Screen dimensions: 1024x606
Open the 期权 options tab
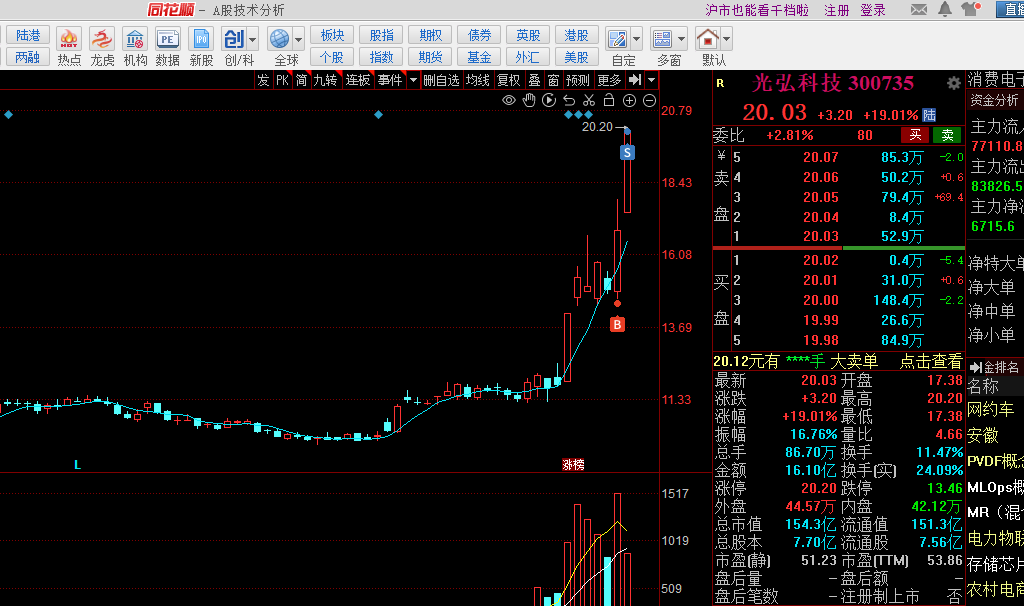pyautogui.click(x=430, y=35)
